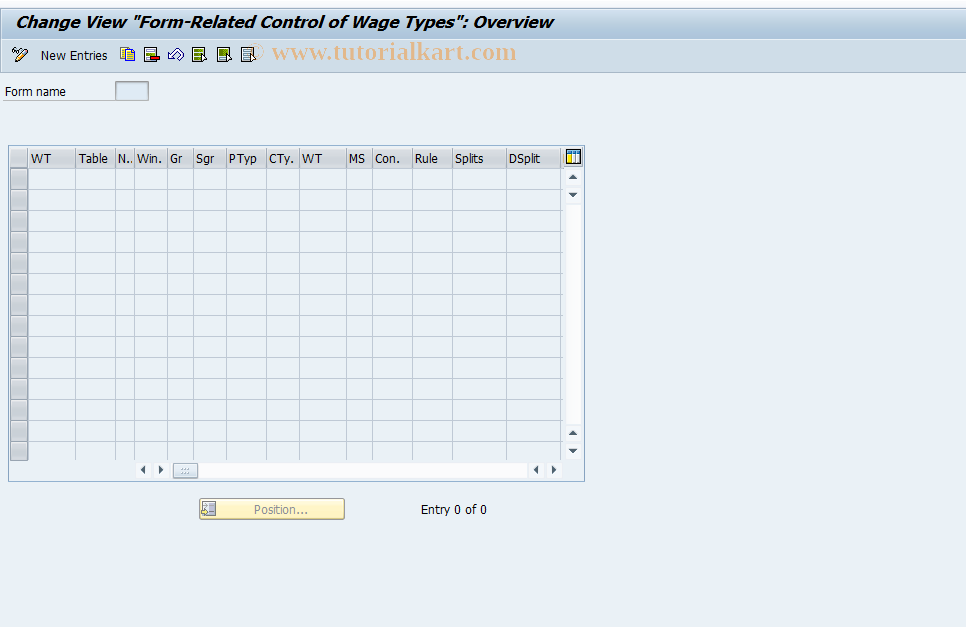966x627 pixels.
Task: Click the Splits column header
Action: (x=479, y=158)
